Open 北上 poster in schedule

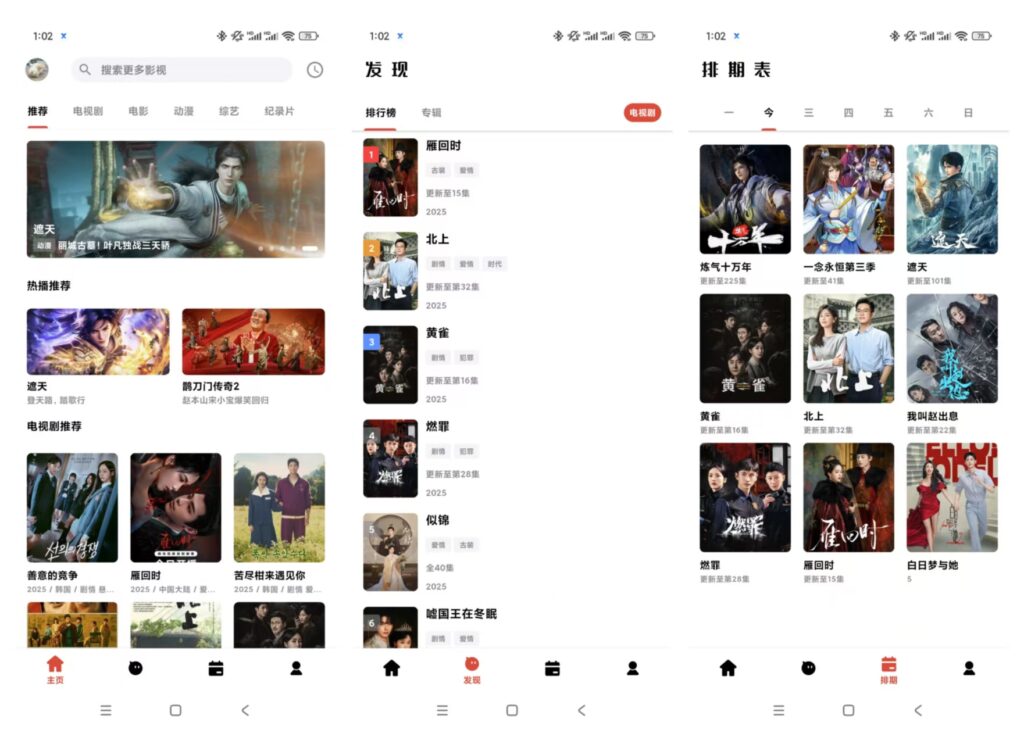[848, 348]
